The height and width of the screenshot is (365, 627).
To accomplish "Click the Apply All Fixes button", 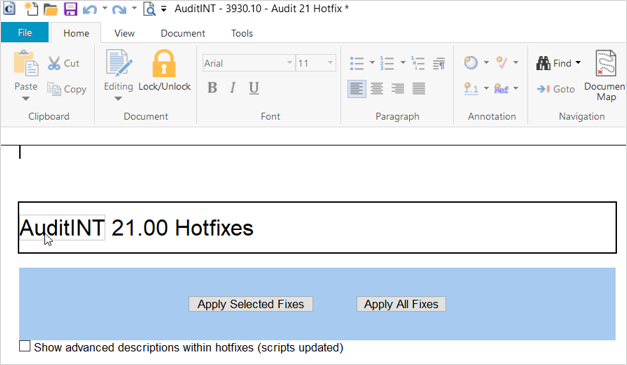I will (x=401, y=304).
